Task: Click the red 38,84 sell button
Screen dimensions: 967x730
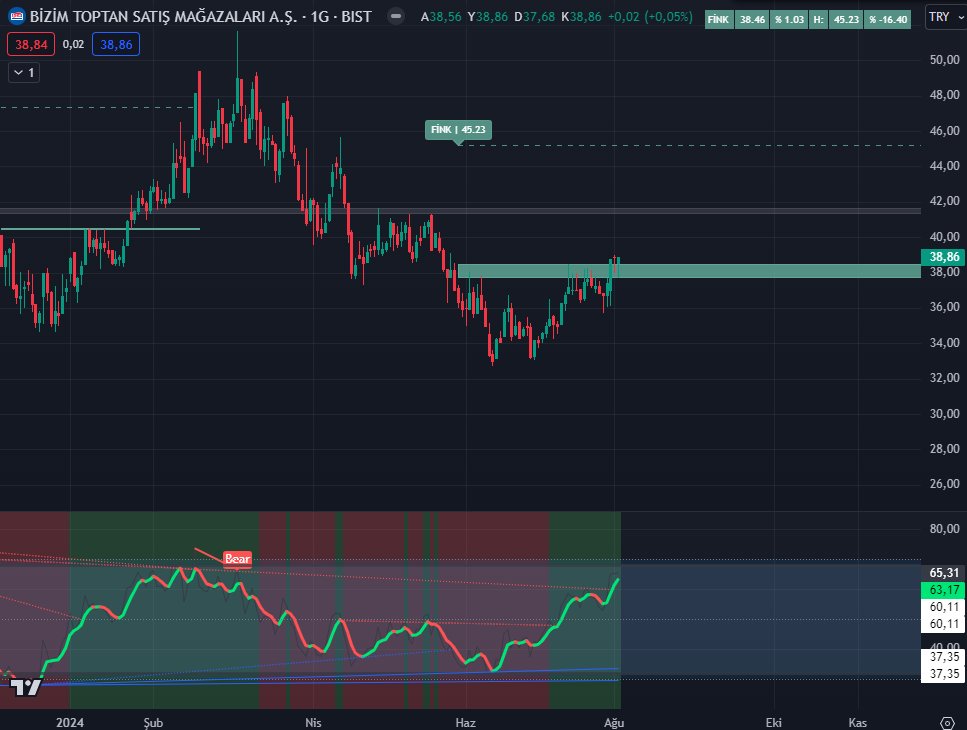Action: tap(31, 44)
